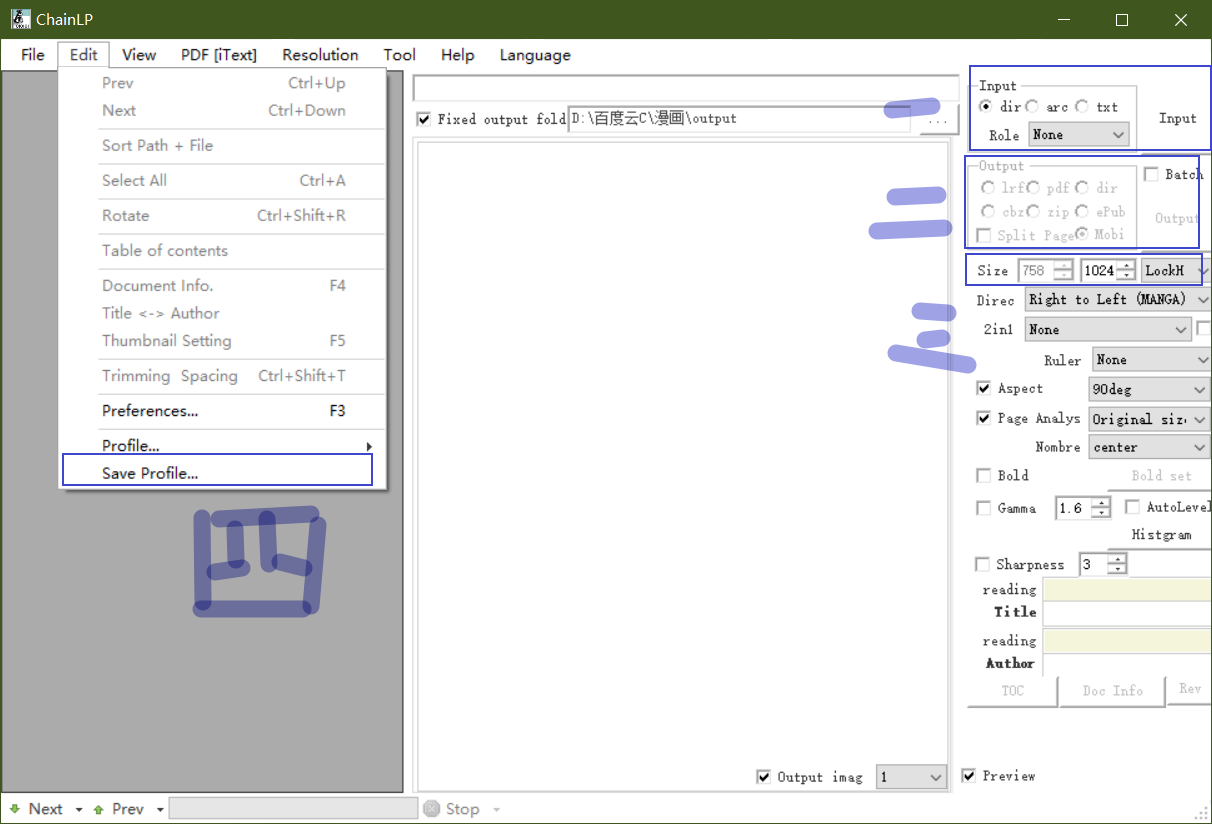Click the Stop button
This screenshot has width=1212, height=824.
tap(453, 809)
